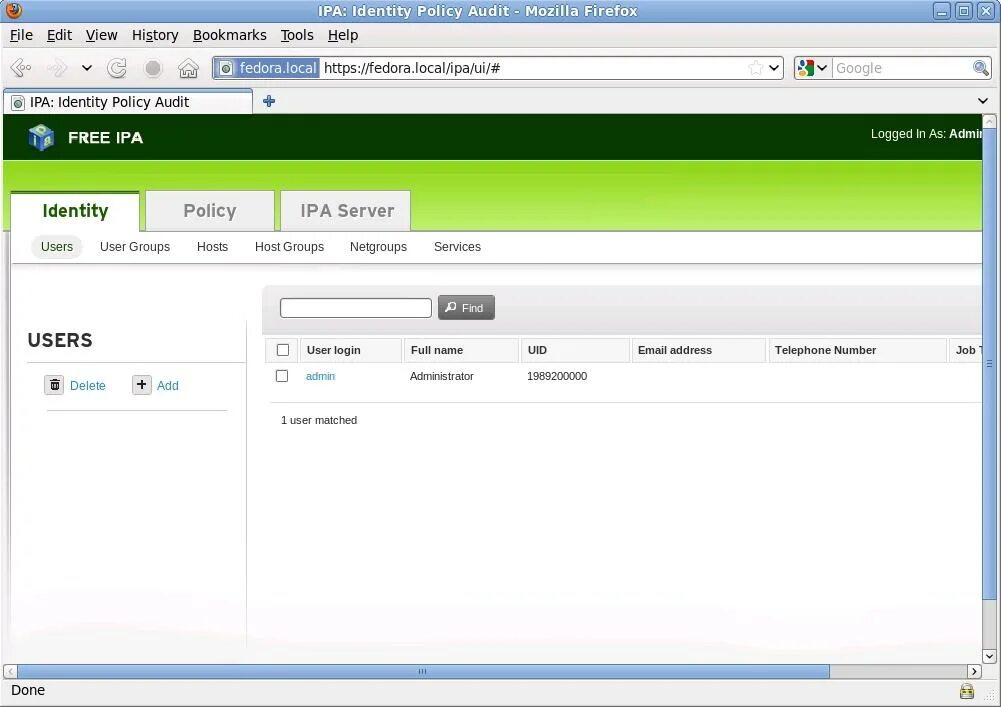Select the IPA: Identity Policy Audit browser tab
Image resolution: width=1001 pixels, height=707 pixels.
[128, 102]
